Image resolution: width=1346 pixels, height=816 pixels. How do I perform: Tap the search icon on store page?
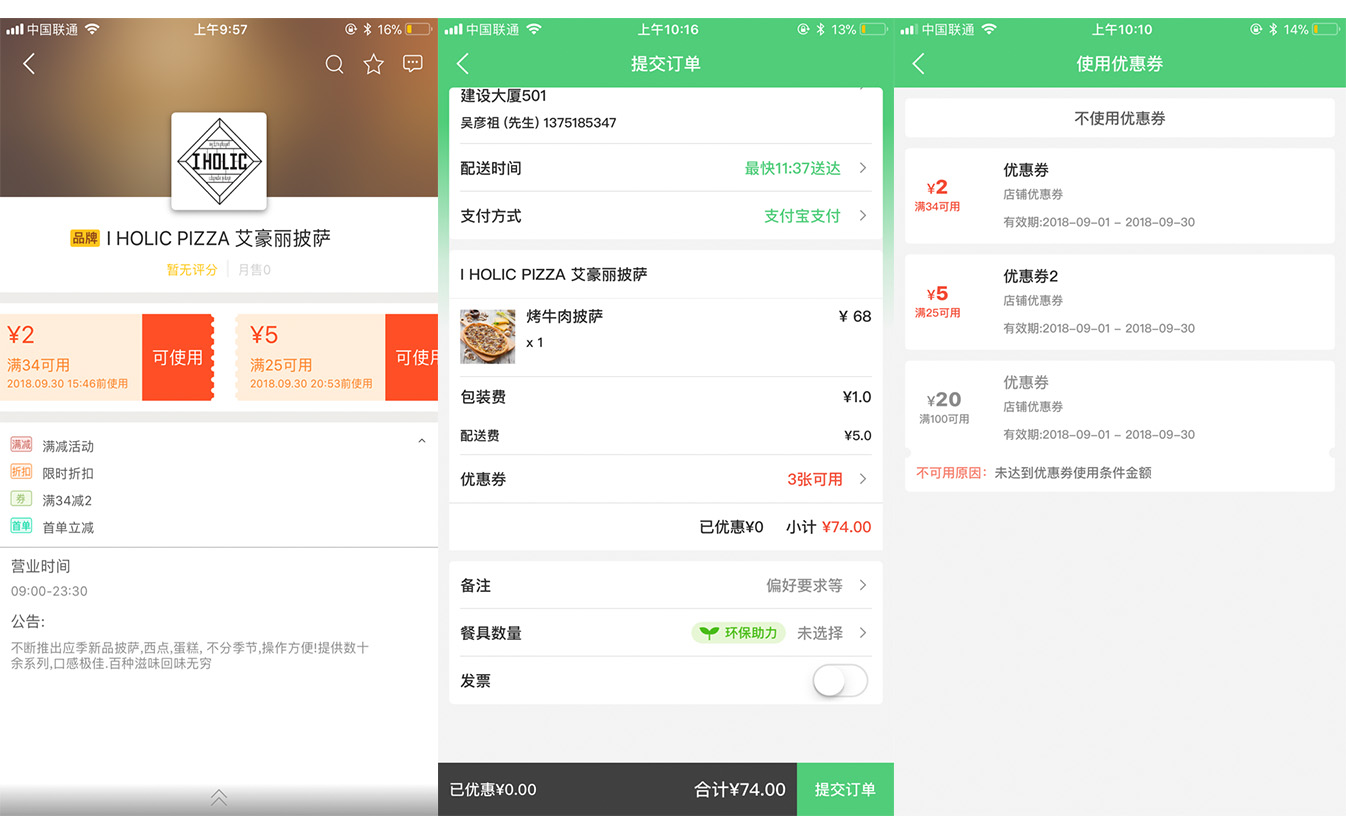(335, 65)
